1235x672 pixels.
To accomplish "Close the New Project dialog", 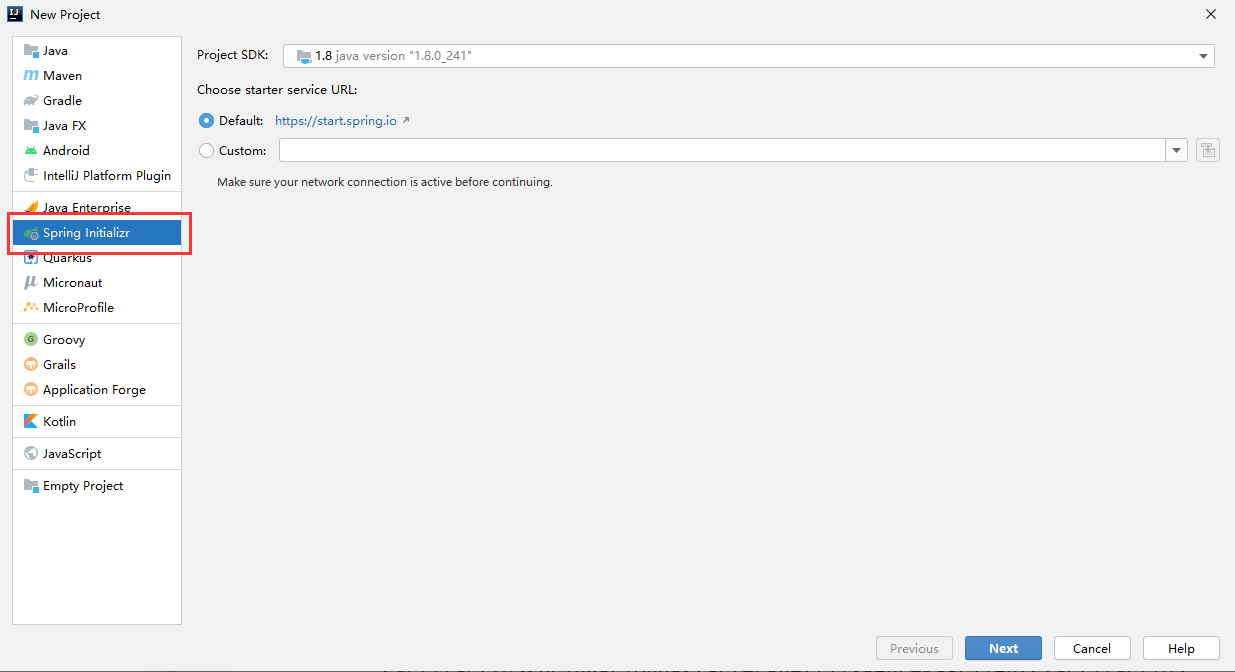I will (1210, 14).
